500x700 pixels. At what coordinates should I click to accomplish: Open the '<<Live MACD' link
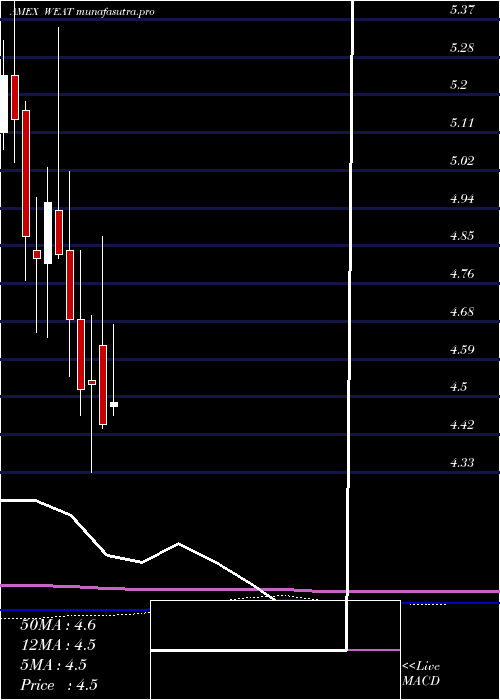tap(421, 674)
